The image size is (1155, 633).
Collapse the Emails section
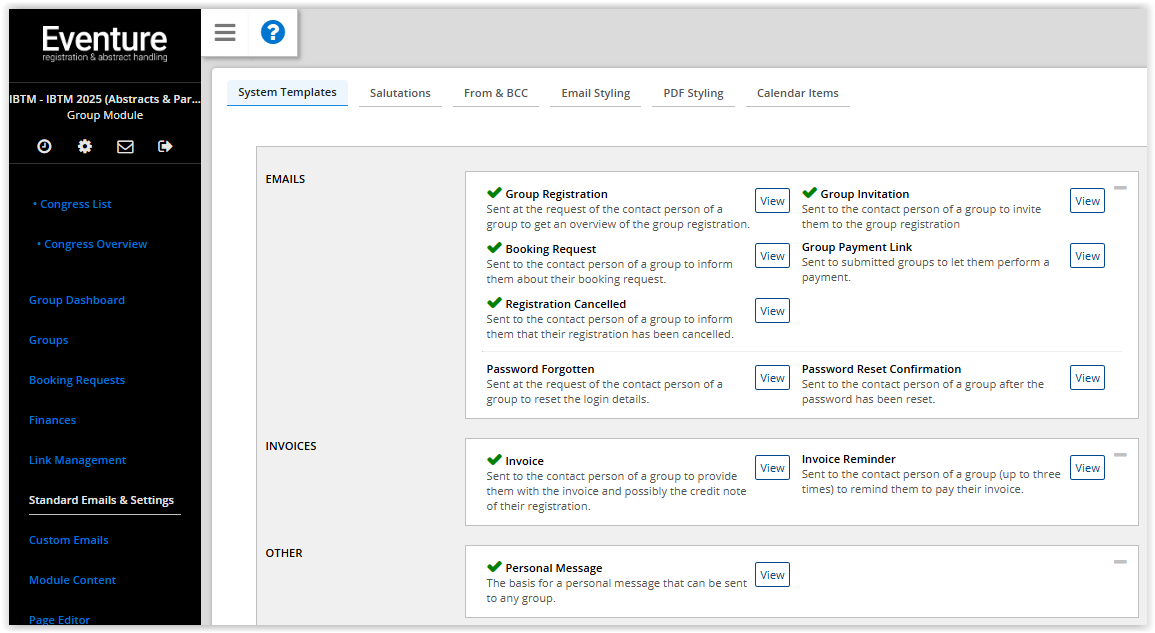pyautogui.click(x=1120, y=188)
